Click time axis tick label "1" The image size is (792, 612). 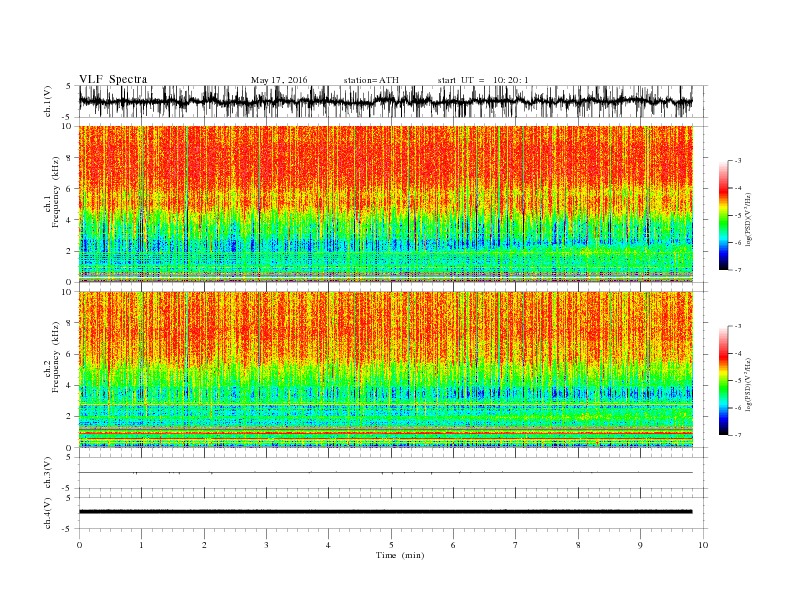[141, 545]
